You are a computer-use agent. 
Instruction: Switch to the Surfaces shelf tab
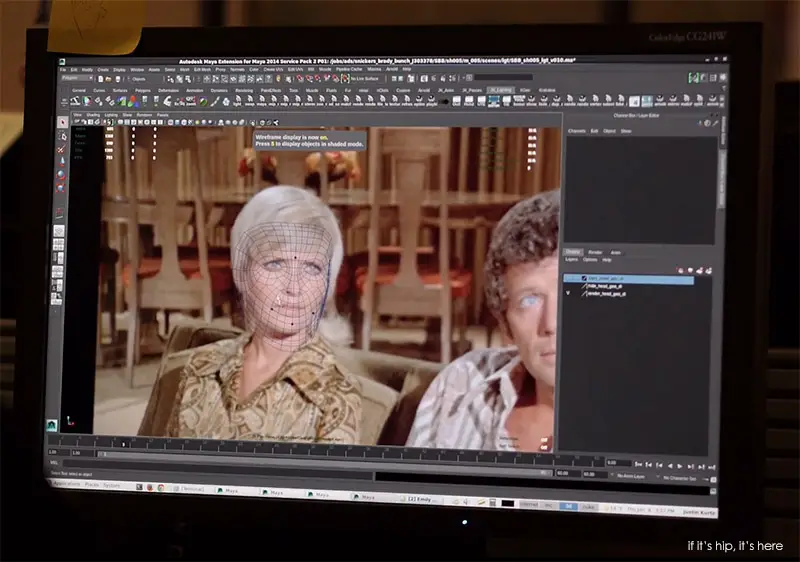point(120,90)
